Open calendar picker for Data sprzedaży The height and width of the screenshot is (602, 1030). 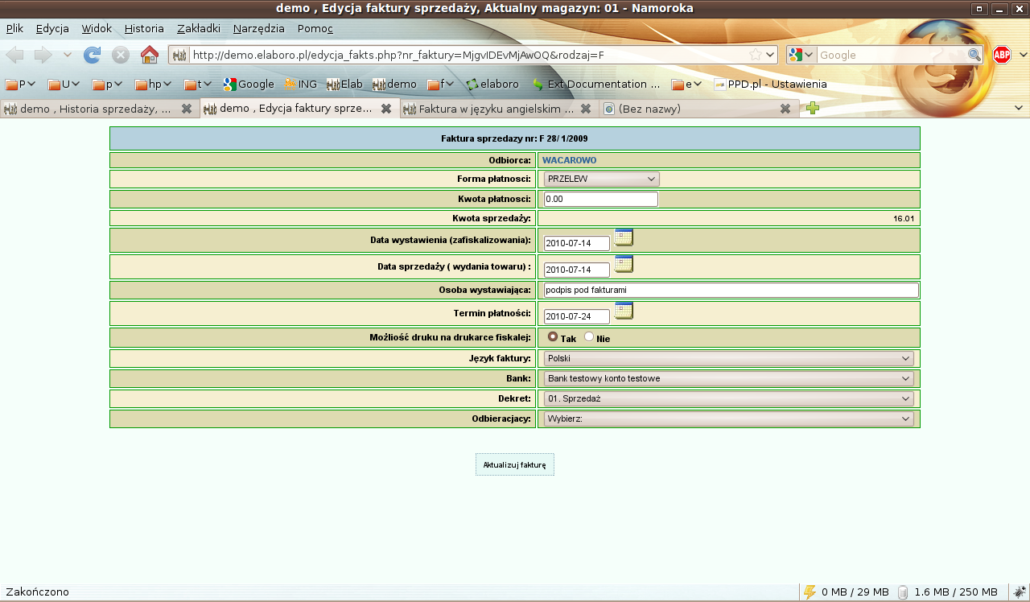pyautogui.click(x=624, y=265)
